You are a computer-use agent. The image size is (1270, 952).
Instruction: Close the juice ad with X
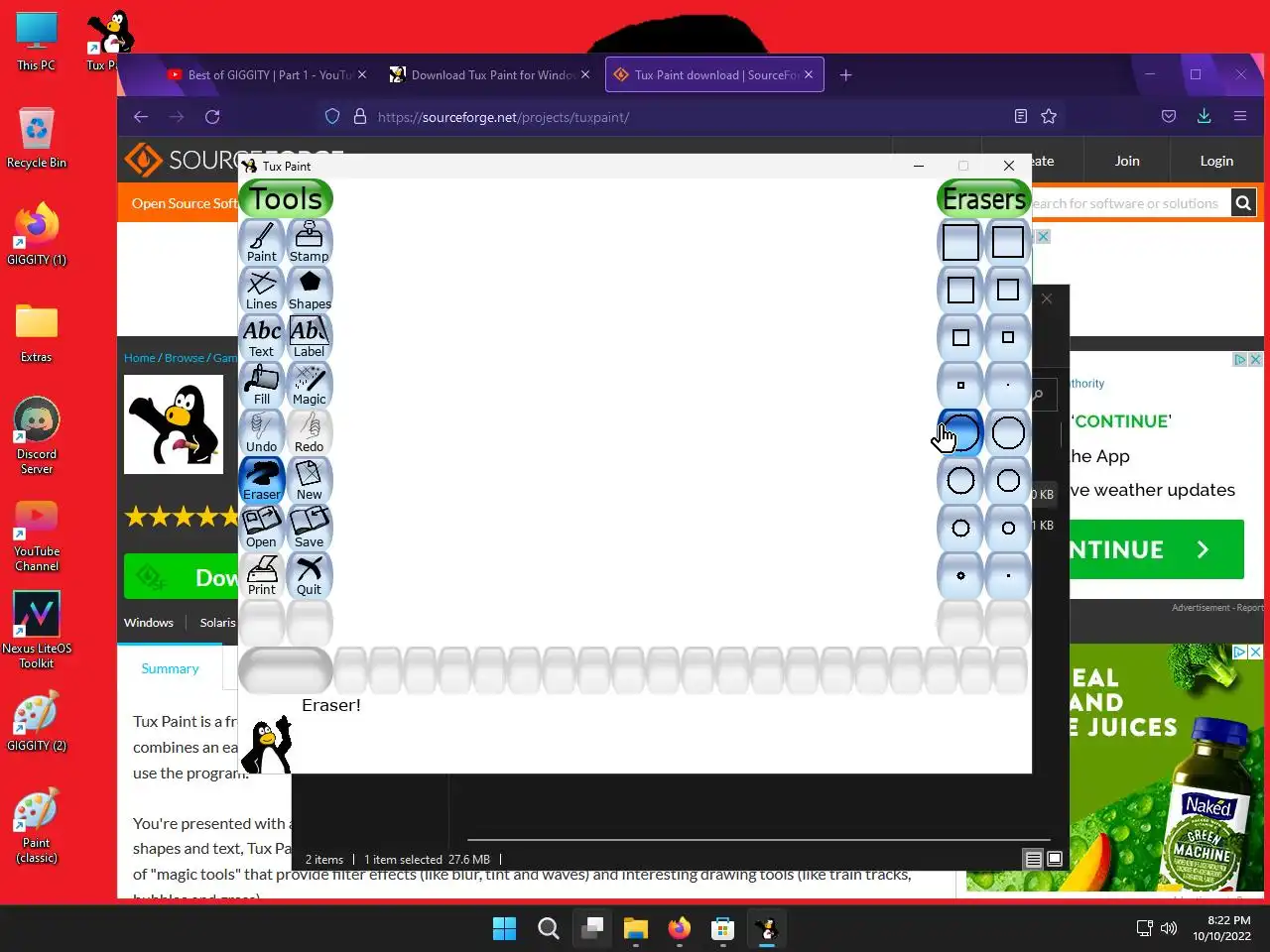1255,652
